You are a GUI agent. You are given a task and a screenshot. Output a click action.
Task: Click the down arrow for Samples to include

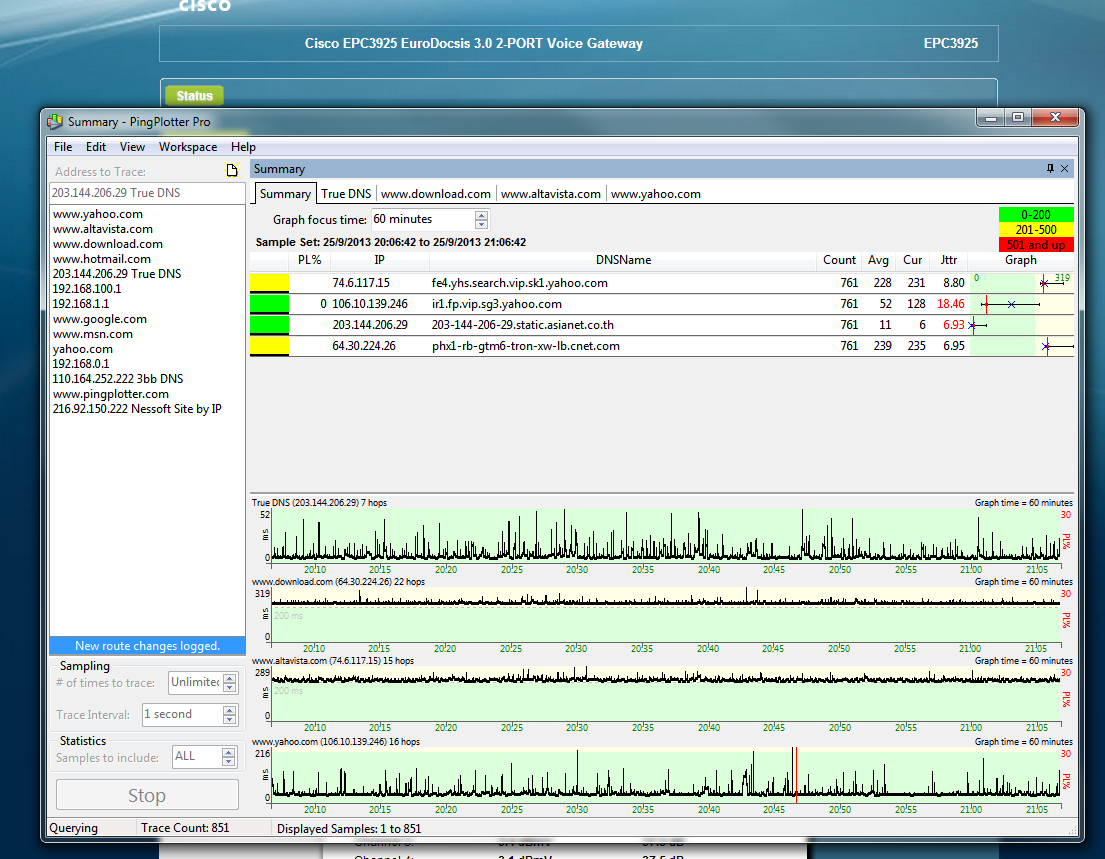click(230, 762)
